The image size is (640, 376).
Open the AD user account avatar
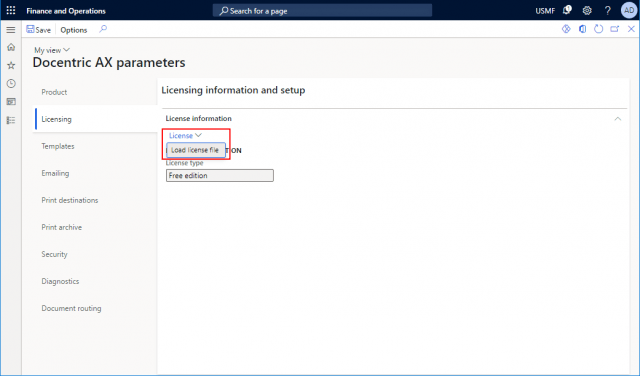pyautogui.click(x=629, y=10)
